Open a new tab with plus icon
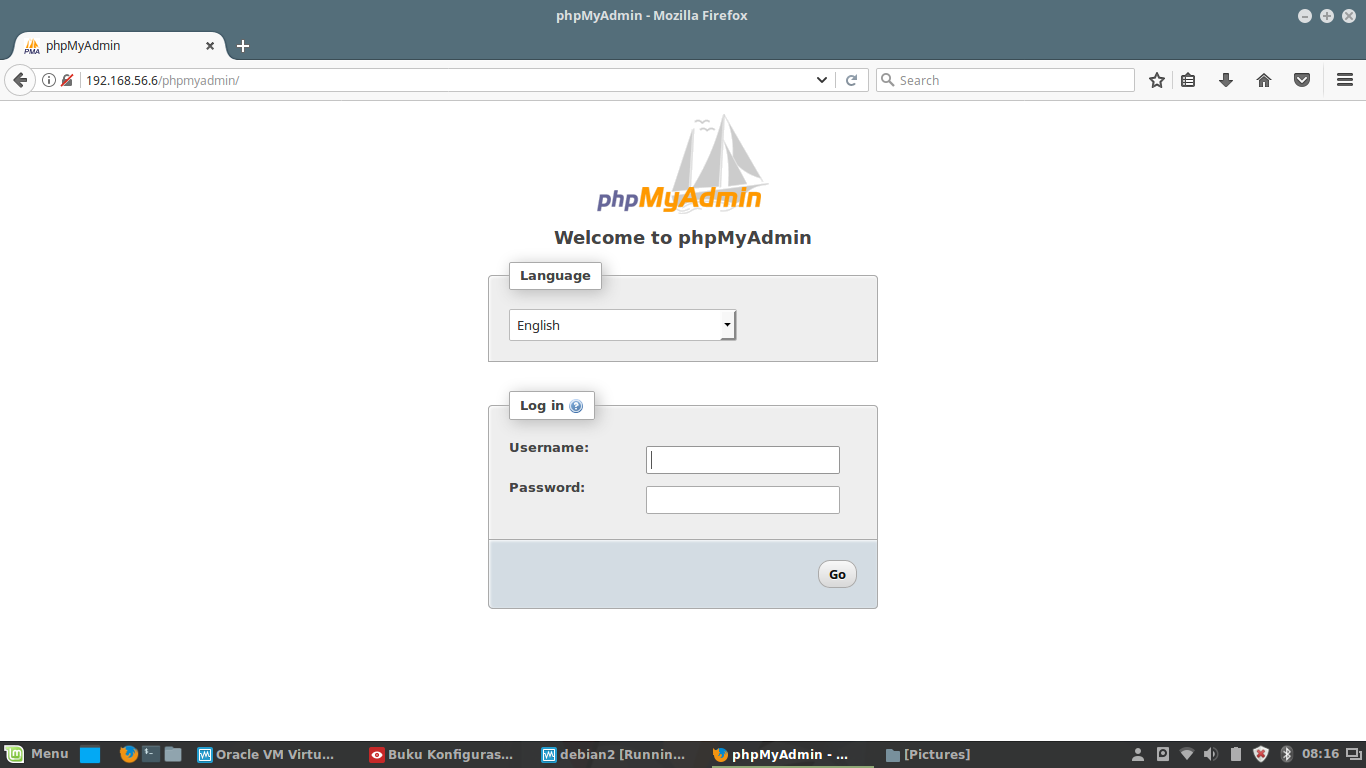This screenshot has height=768, width=1366. click(x=243, y=46)
